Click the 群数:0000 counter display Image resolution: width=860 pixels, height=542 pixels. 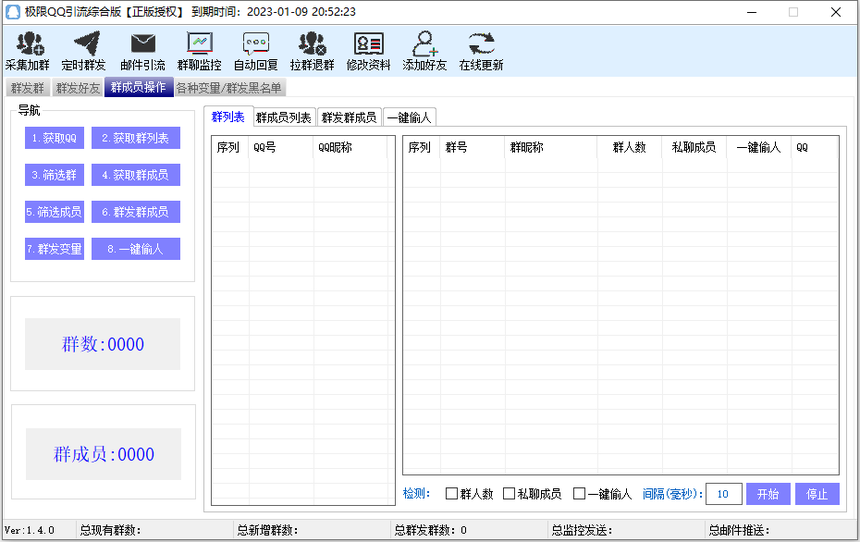coord(103,344)
